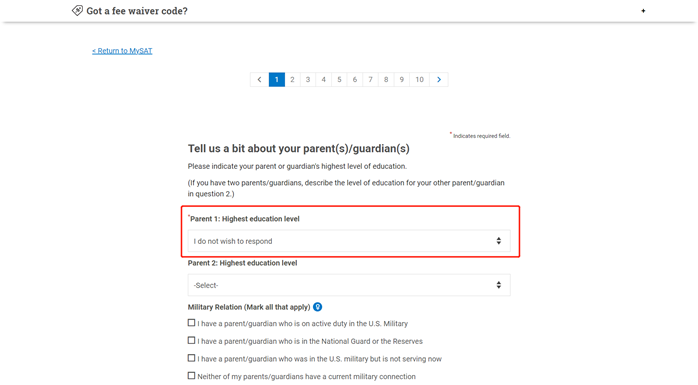This screenshot has height=385, width=698.
Task: Open Military Relation help info icon
Action: click(317, 307)
